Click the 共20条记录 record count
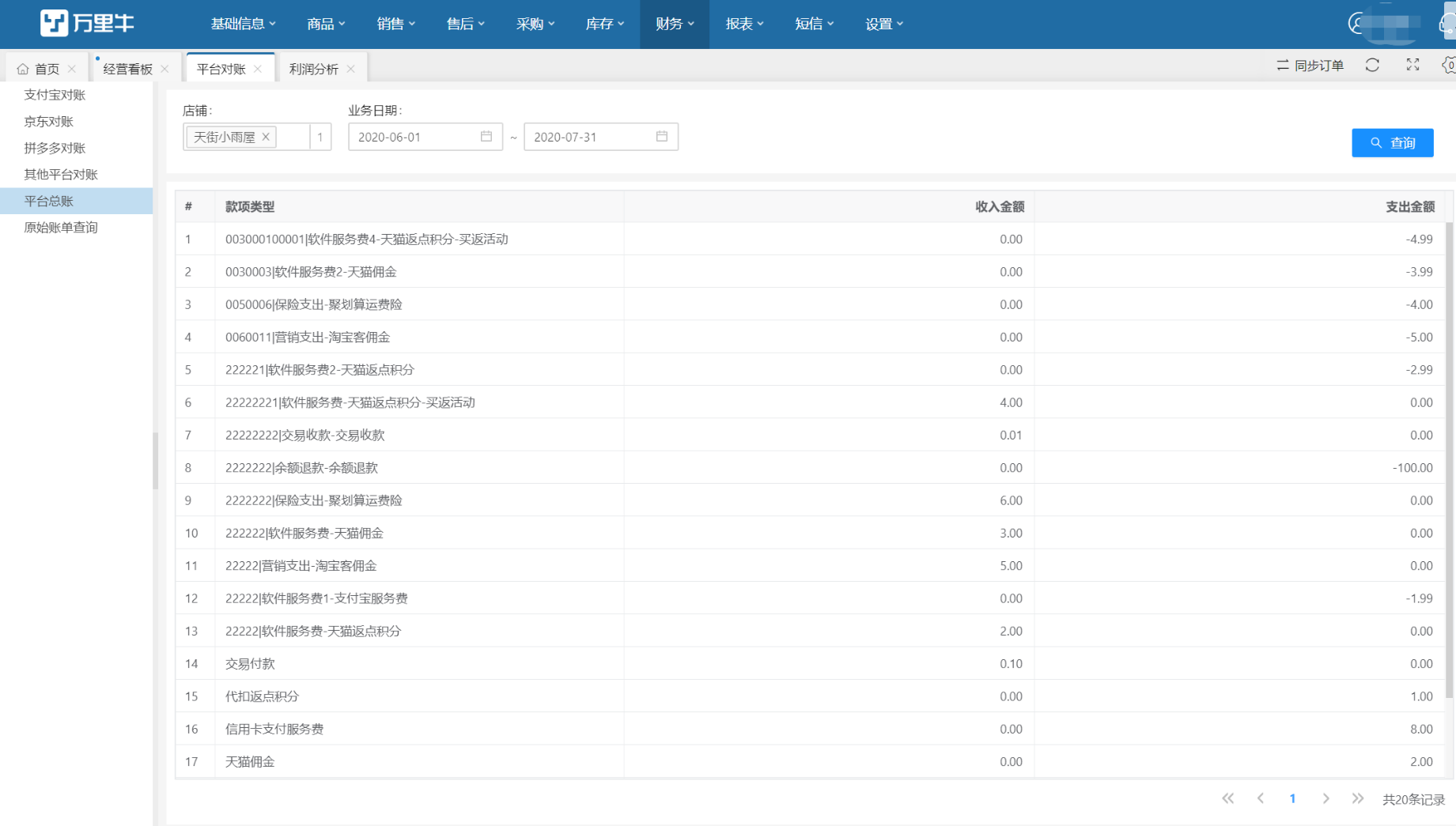The width and height of the screenshot is (1456, 826). point(1413,799)
